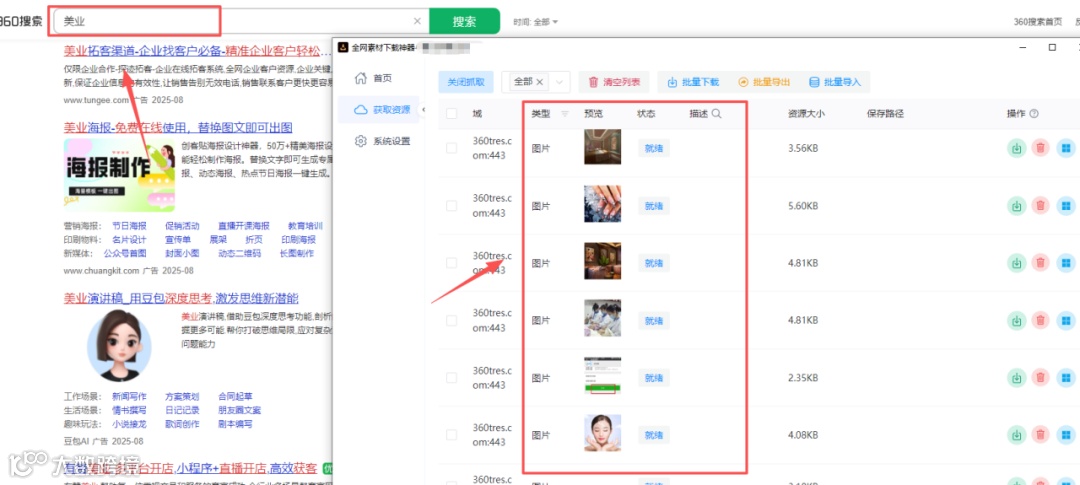Click the help icon beside 操作 header
Image resolution: width=1080 pixels, height=485 pixels.
click(1034, 114)
